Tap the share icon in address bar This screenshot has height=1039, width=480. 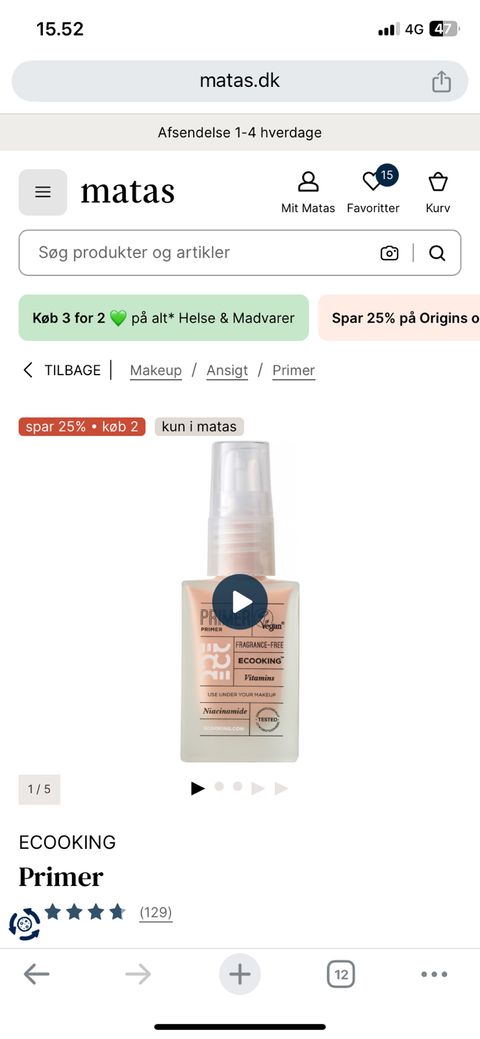point(441,82)
